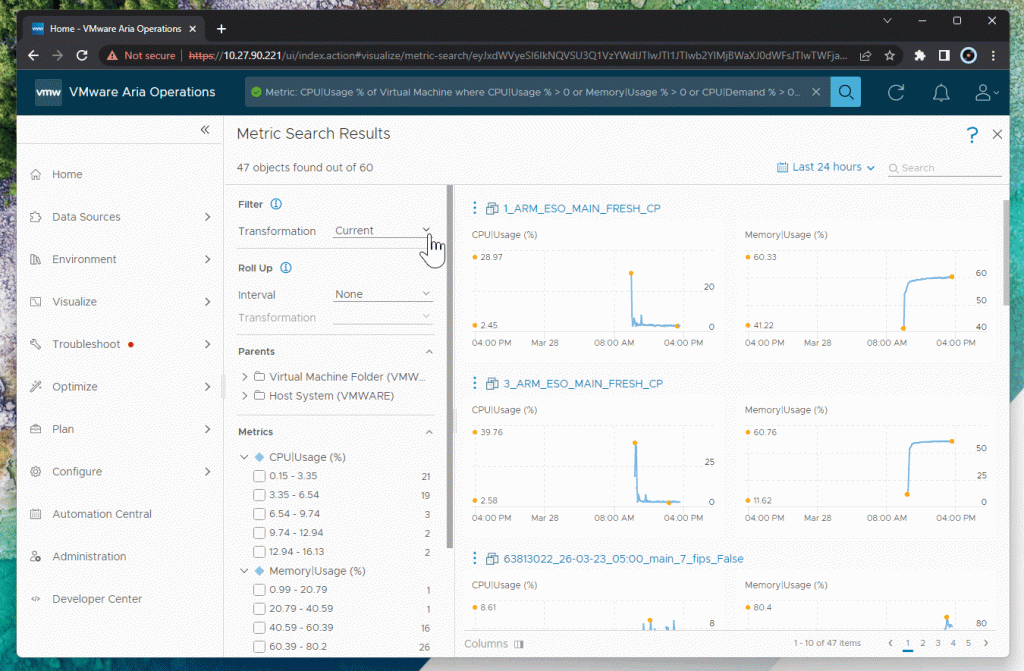
Task: Open the Transformation Current dropdown
Action: 383,231
